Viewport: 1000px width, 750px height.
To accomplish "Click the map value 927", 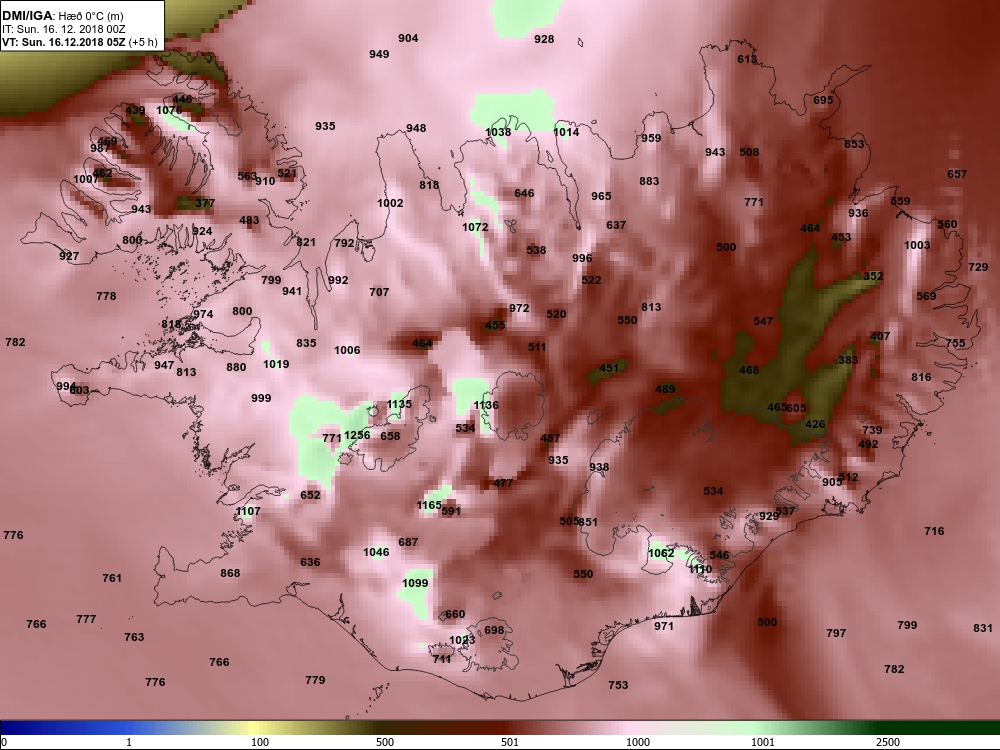I will coord(69,256).
